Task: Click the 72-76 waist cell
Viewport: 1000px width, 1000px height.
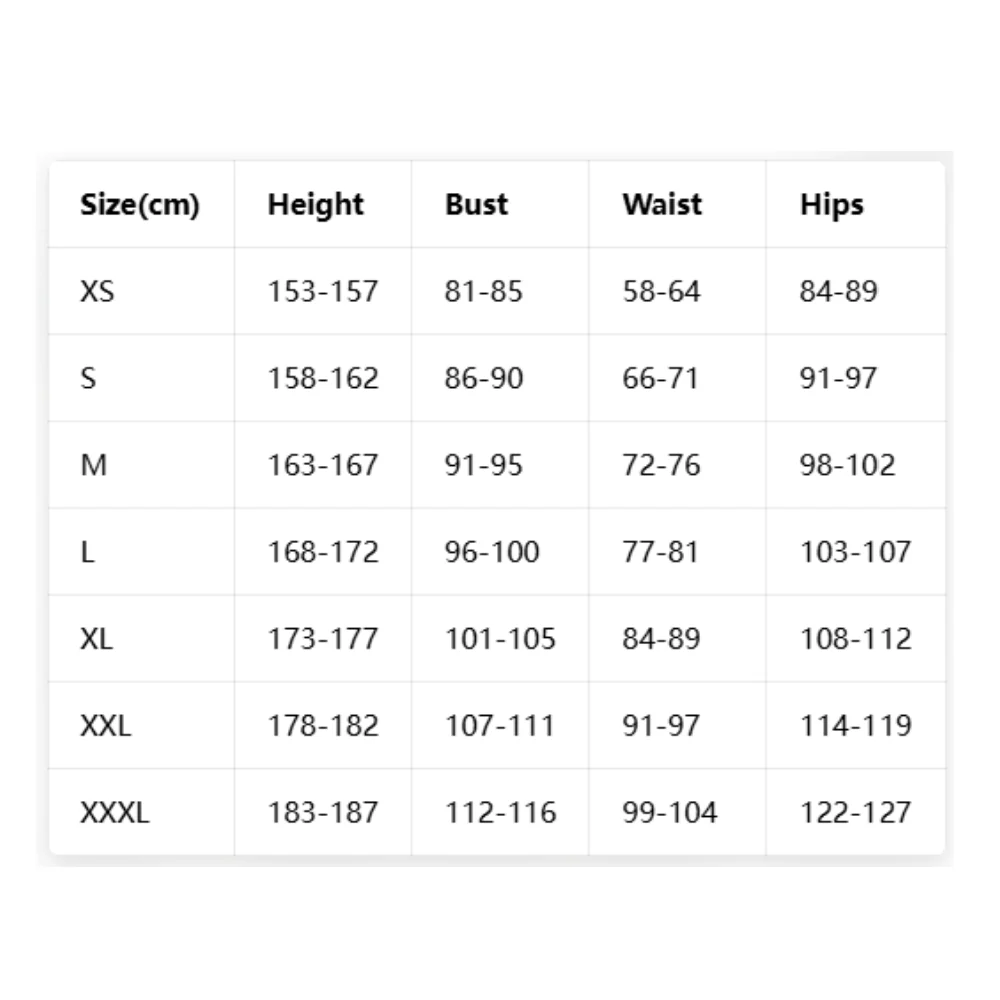Action: [661, 465]
